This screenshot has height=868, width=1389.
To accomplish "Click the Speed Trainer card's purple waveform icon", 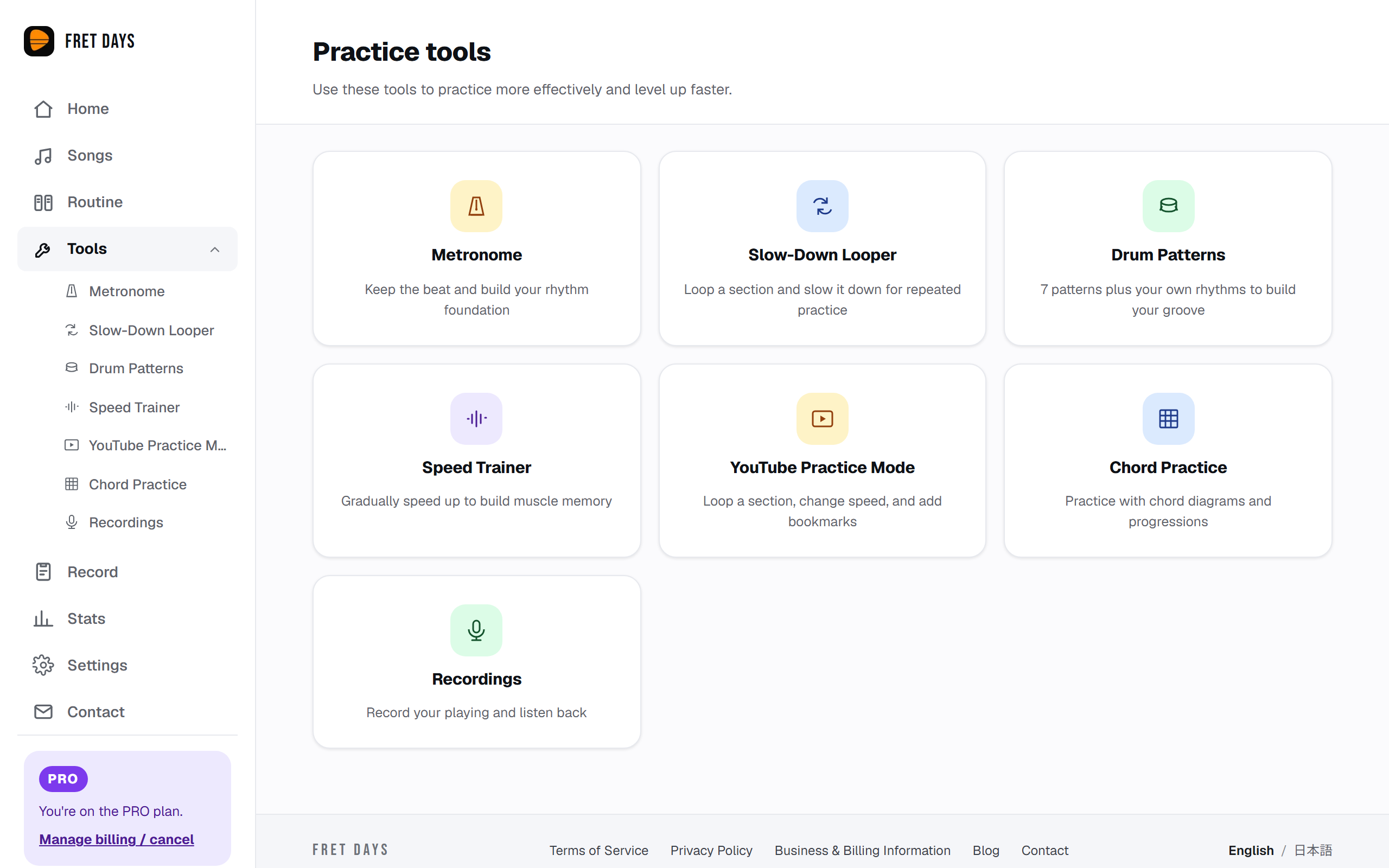I will [476, 418].
